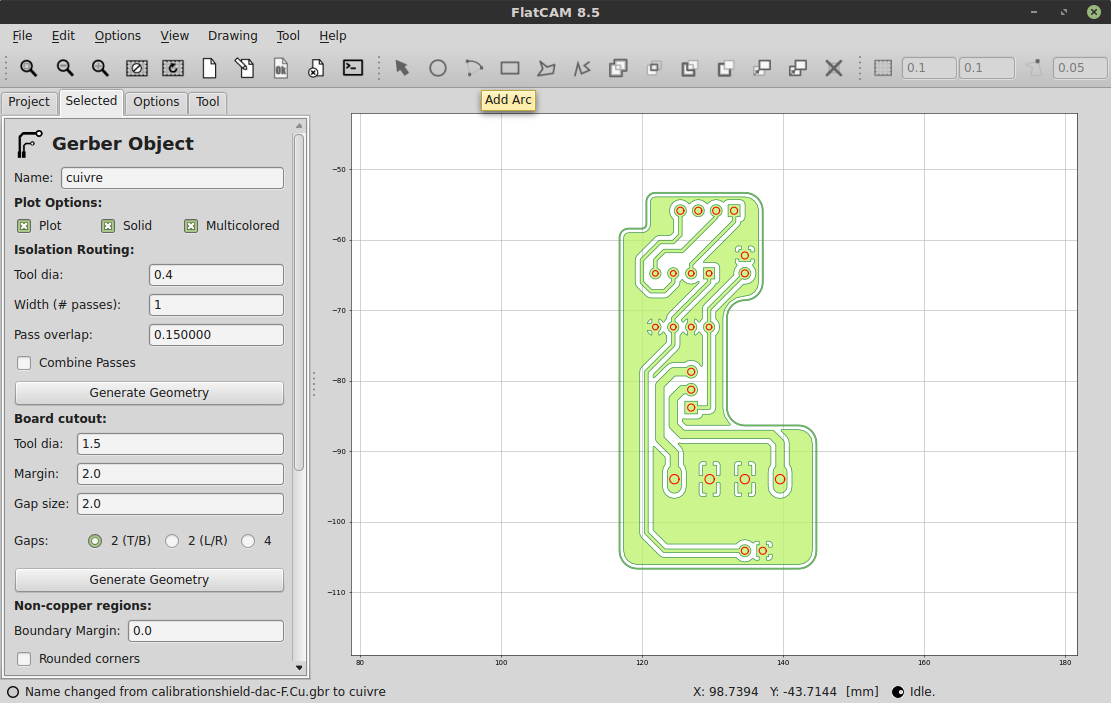Click the Replot toolbar icon
This screenshot has width=1111, height=703.
click(x=173, y=68)
